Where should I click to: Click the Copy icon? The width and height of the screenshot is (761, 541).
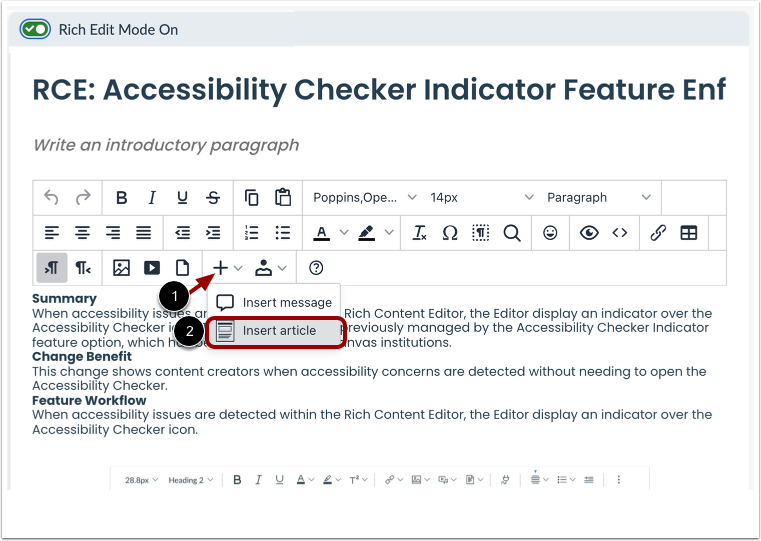[251, 197]
